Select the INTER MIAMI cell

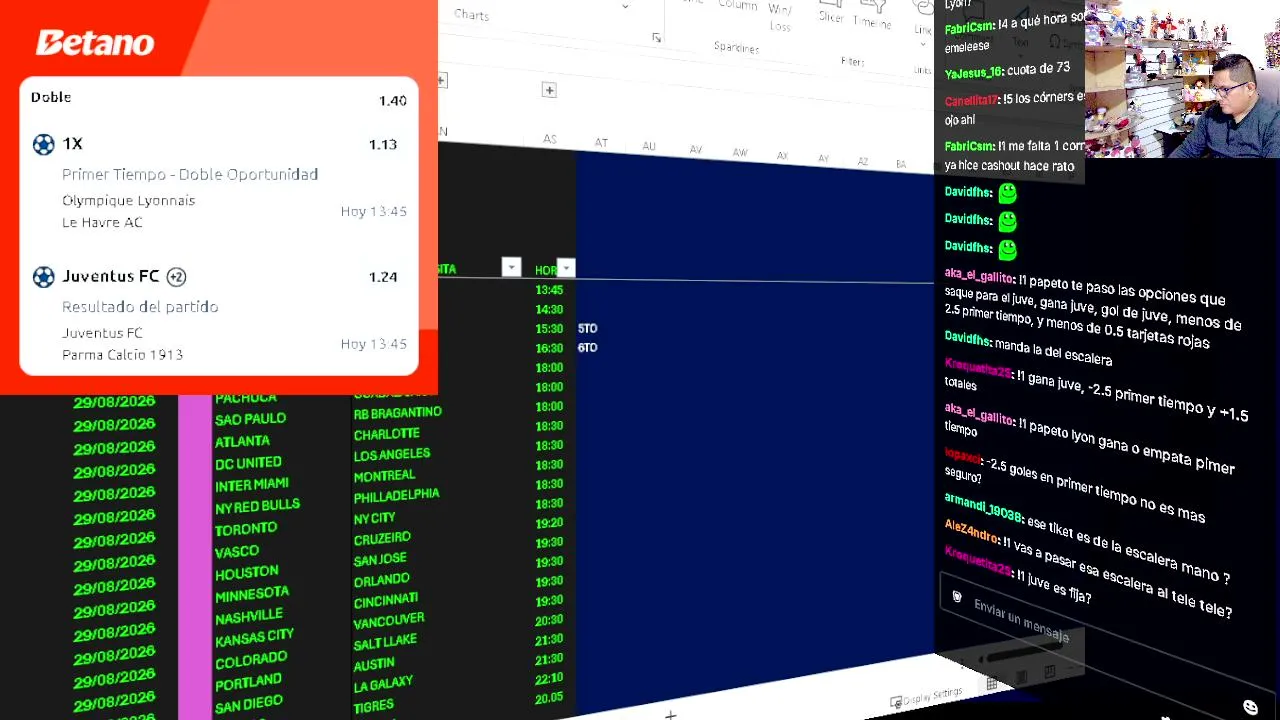pyautogui.click(x=252, y=485)
